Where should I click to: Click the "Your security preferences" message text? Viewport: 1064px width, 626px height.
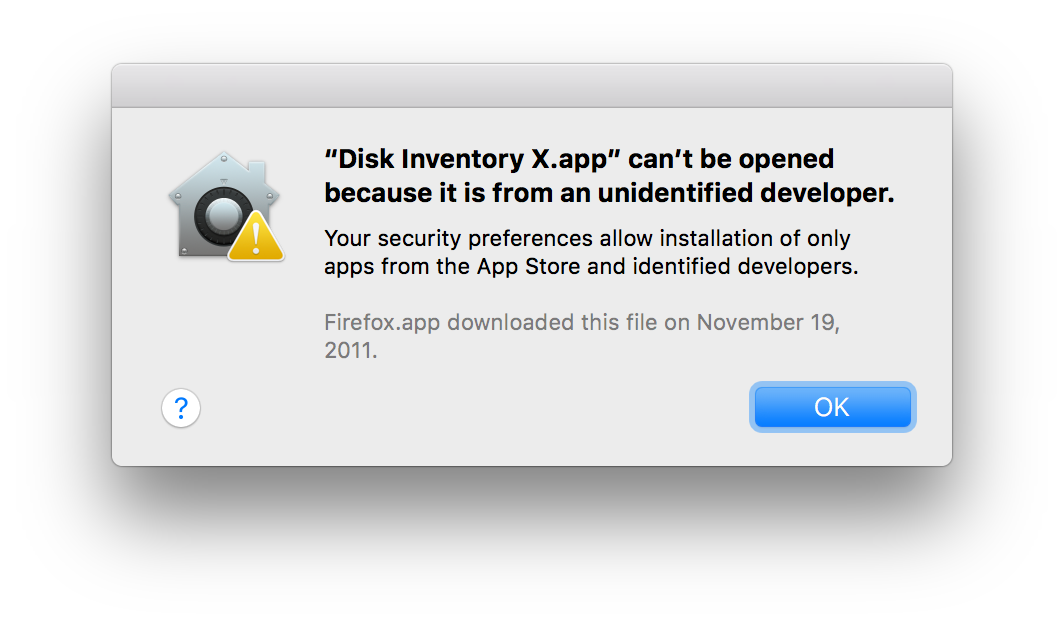[x=459, y=239]
